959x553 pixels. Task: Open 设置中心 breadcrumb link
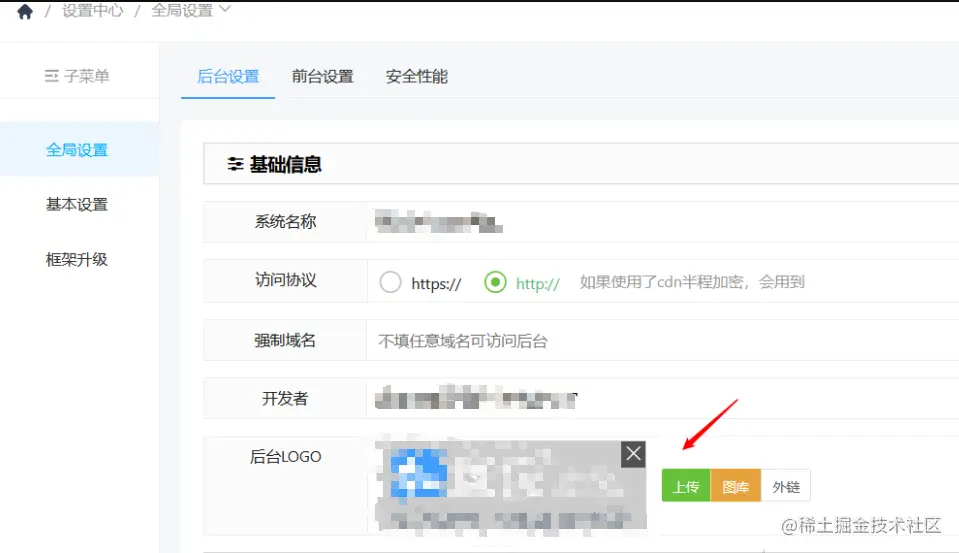93,11
